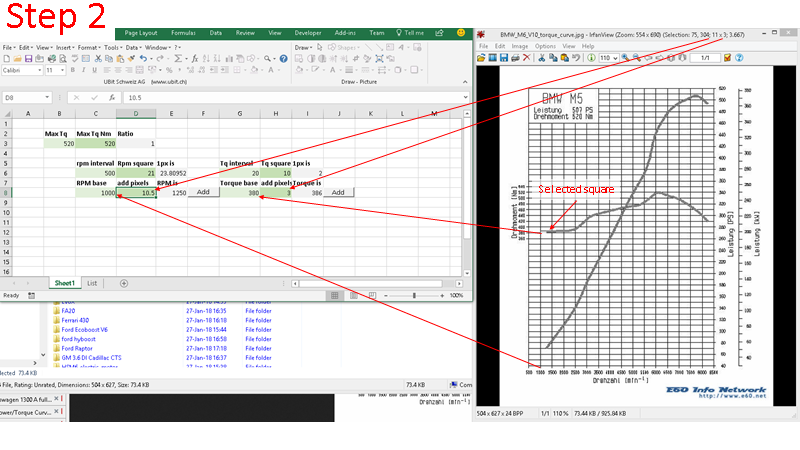Toggle Align Right in Excel formatting row
This screenshot has height=450, width=800.
129,70
